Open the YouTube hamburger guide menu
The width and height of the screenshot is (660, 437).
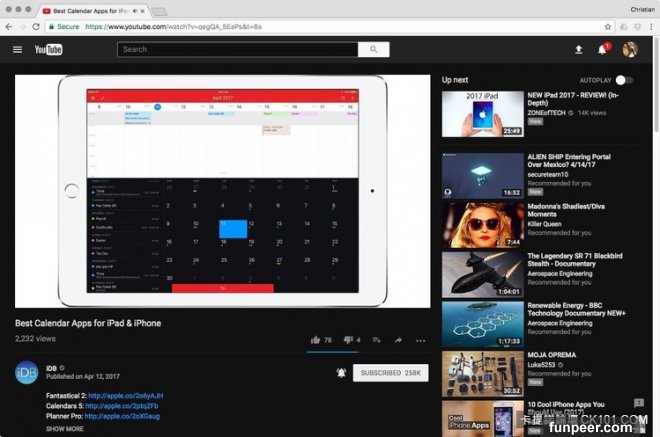click(x=17, y=49)
